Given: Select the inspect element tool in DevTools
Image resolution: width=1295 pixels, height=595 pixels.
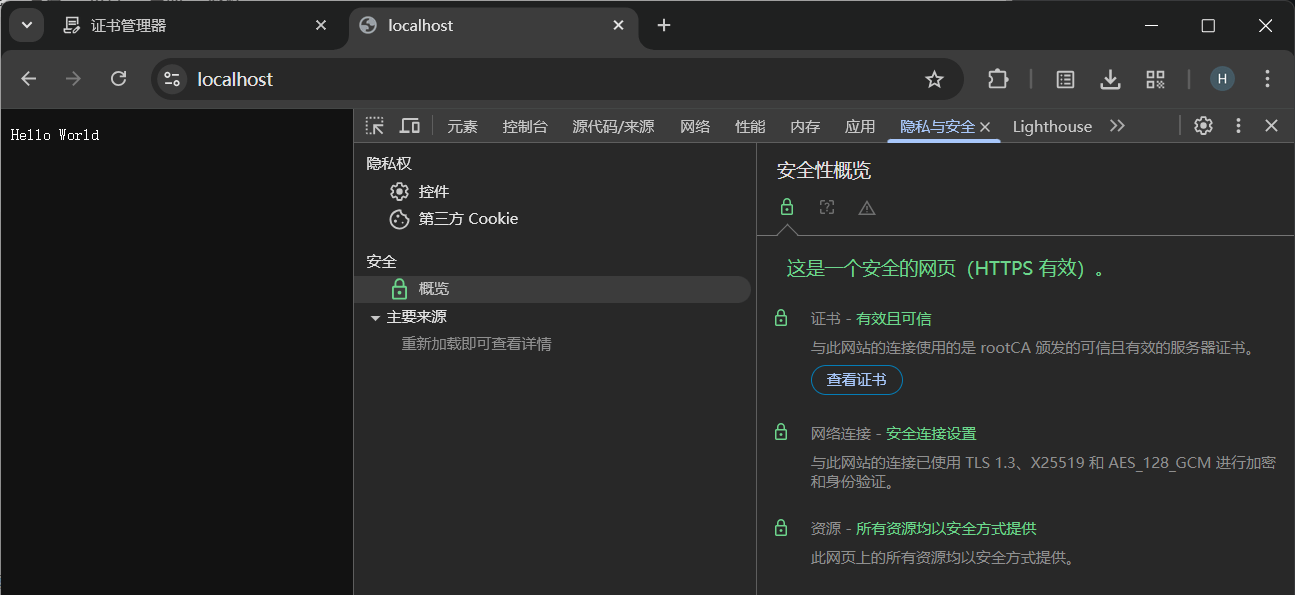Looking at the screenshot, I should tap(375, 126).
